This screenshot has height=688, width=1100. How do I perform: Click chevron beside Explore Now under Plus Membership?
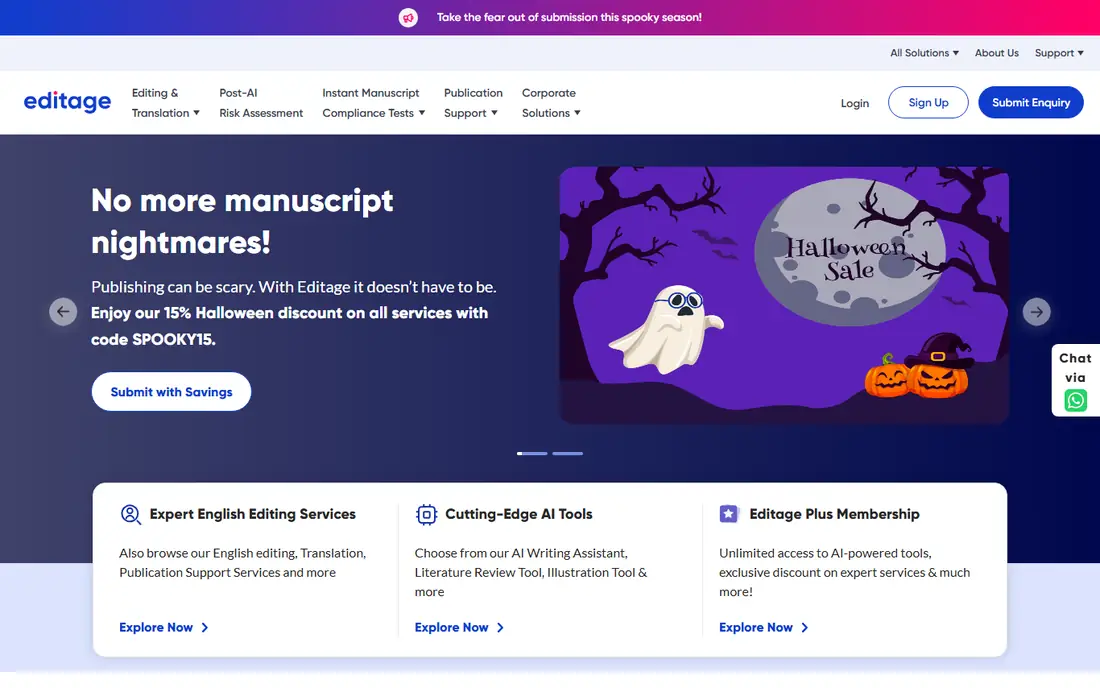click(x=805, y=628)
